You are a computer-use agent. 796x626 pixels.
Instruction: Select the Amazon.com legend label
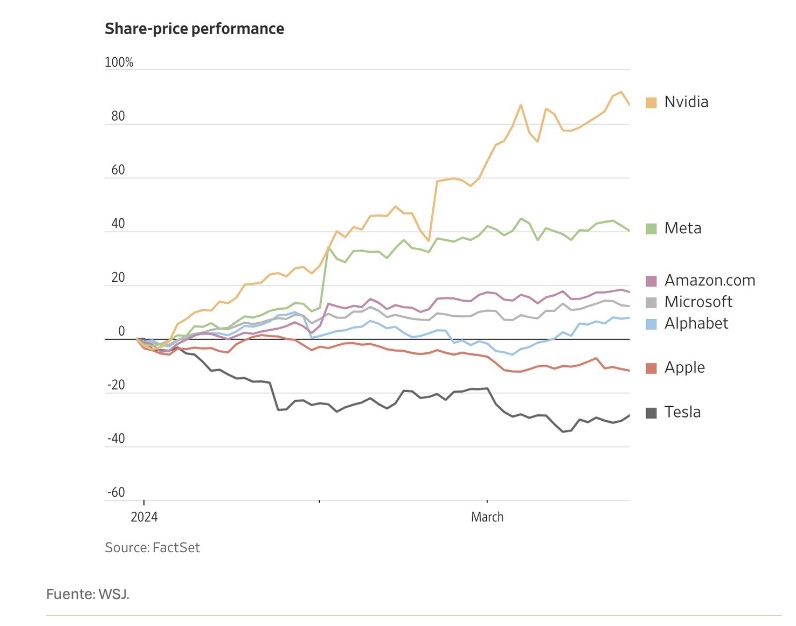point(709,281)
